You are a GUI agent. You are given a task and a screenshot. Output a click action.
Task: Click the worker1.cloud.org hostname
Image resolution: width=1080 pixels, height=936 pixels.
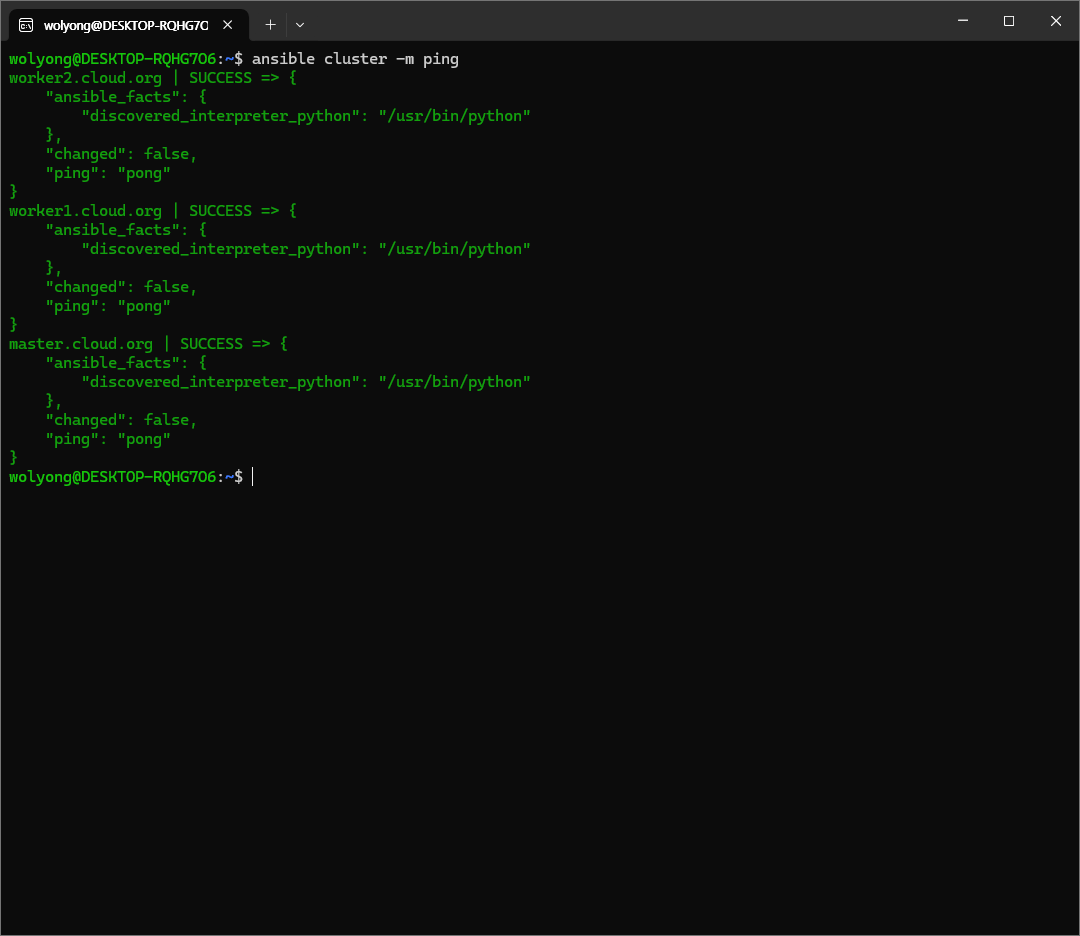(85, 211)
